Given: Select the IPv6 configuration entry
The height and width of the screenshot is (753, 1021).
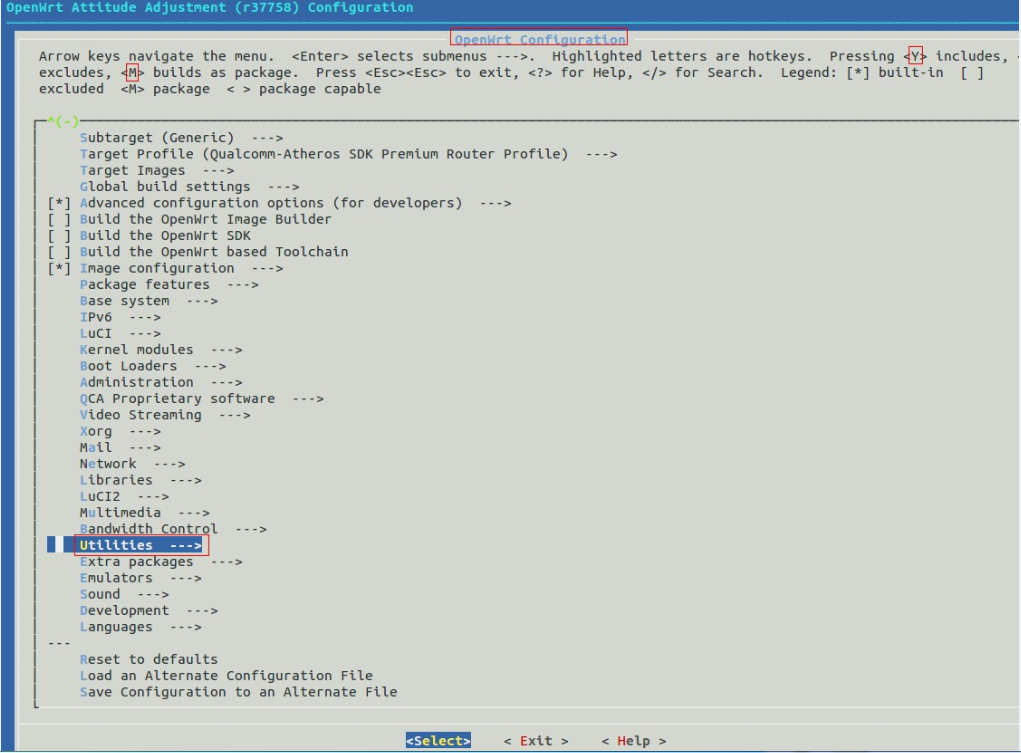Looking at the screenshot, I should point(99,316).
